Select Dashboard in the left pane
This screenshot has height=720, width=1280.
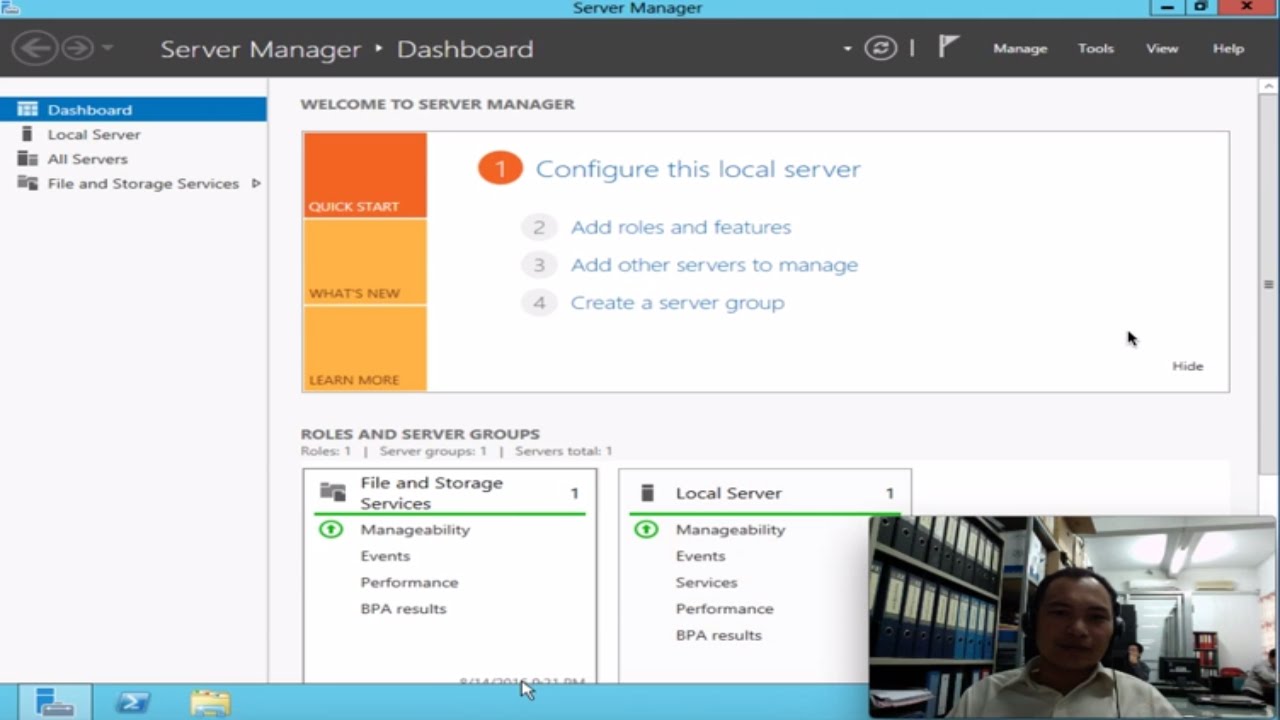pyautogui.click(x=133, y=110)
